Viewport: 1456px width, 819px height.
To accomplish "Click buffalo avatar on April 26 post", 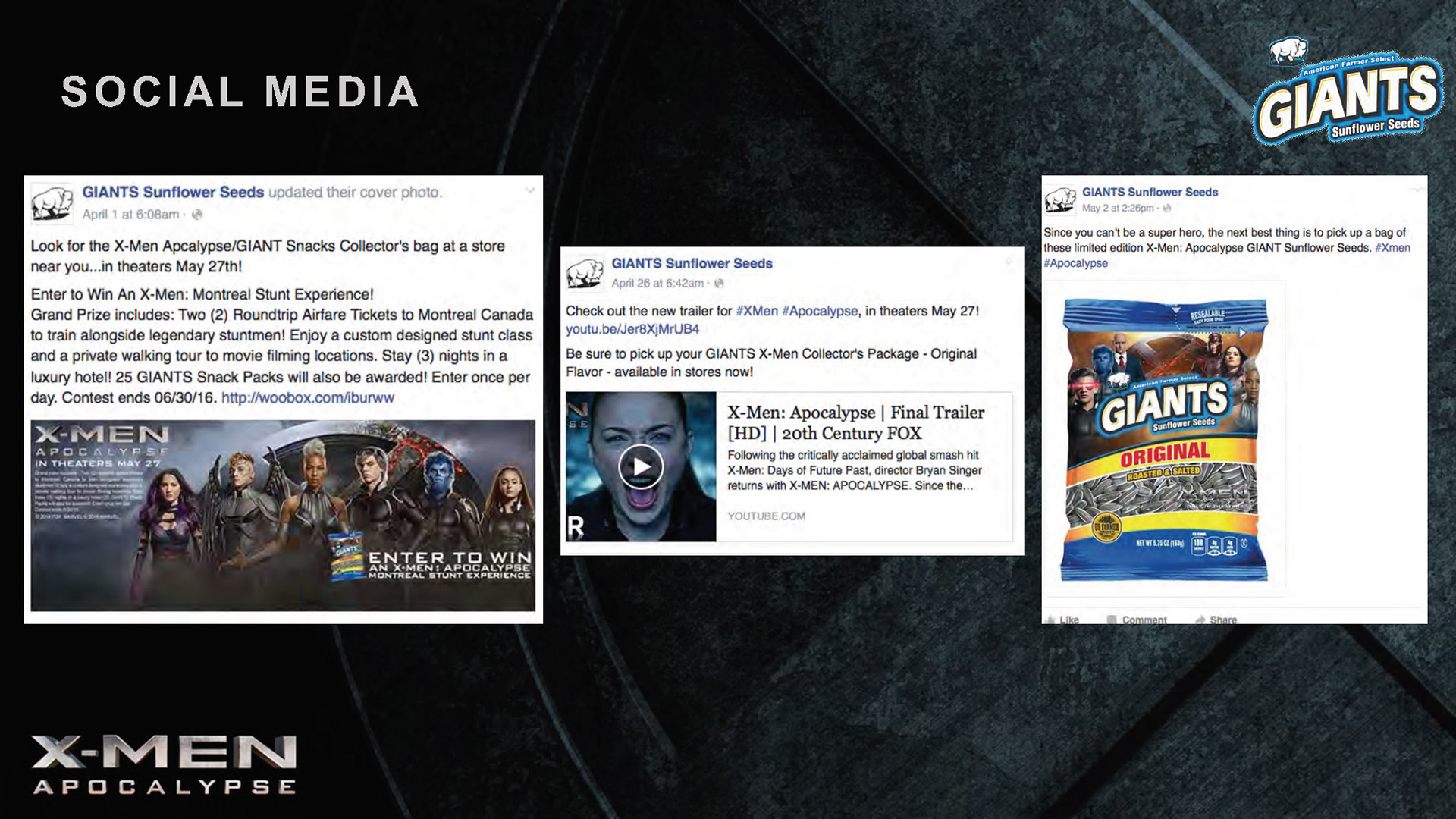I will (585, 274).
